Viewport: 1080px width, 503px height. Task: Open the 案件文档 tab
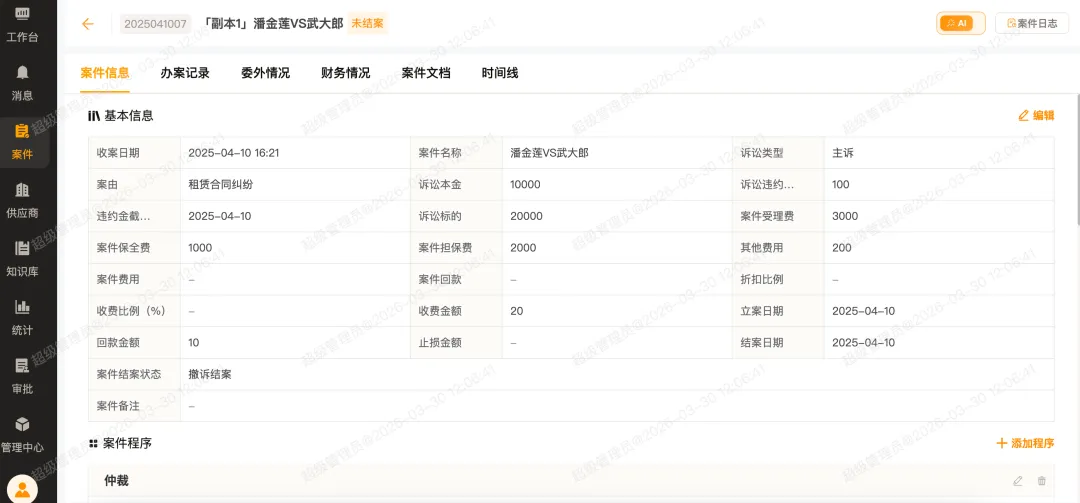(x=426, y=73)
